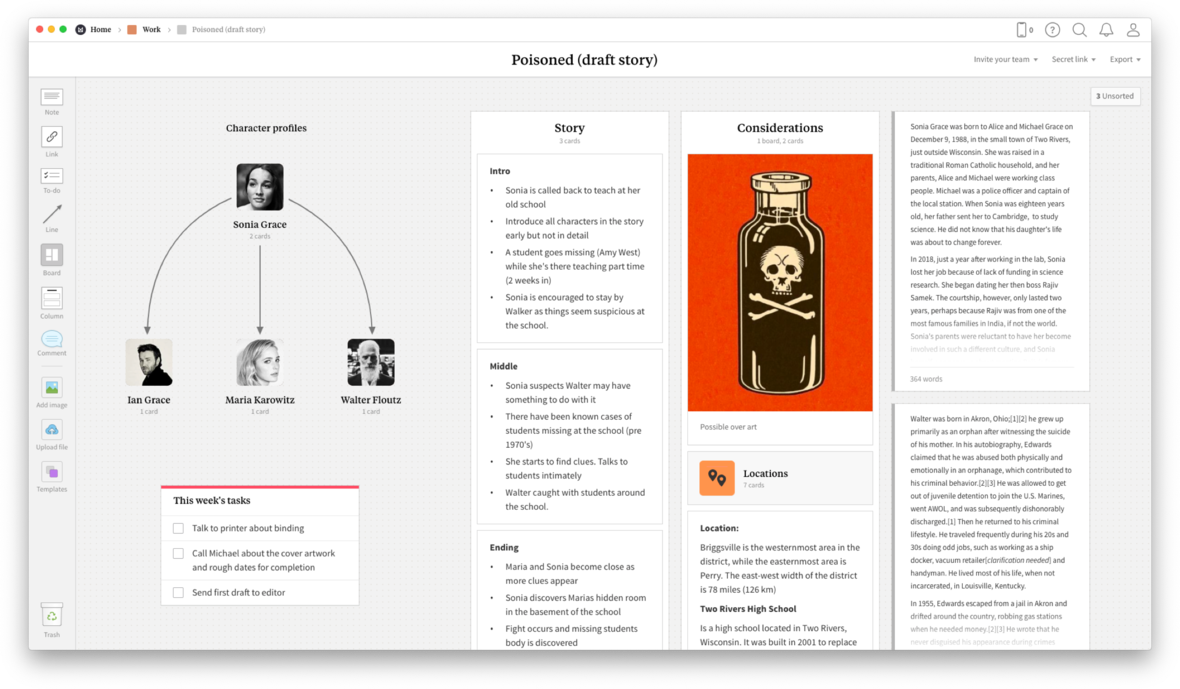Open the search magnifier in top bar

[1079, 30]
